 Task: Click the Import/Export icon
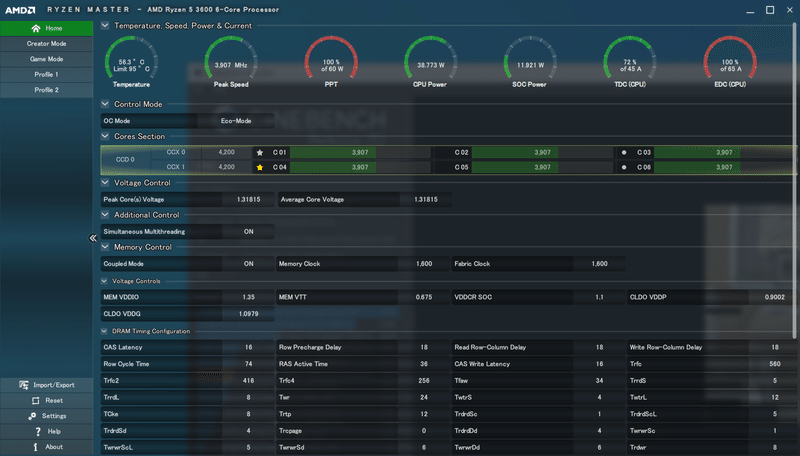[23, 385]
